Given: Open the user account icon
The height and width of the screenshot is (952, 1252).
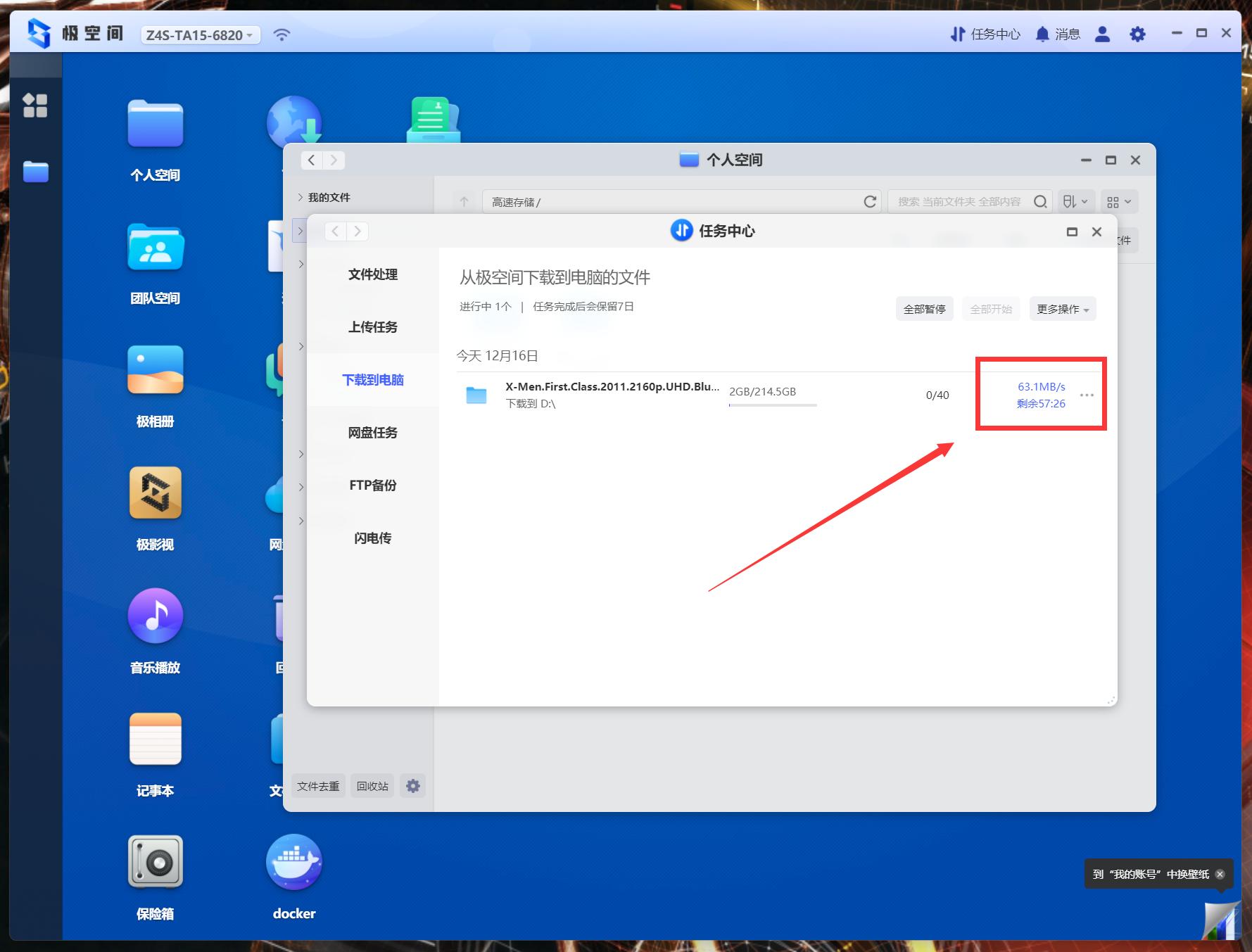Looking at the screenshot, I should 1102,33.
